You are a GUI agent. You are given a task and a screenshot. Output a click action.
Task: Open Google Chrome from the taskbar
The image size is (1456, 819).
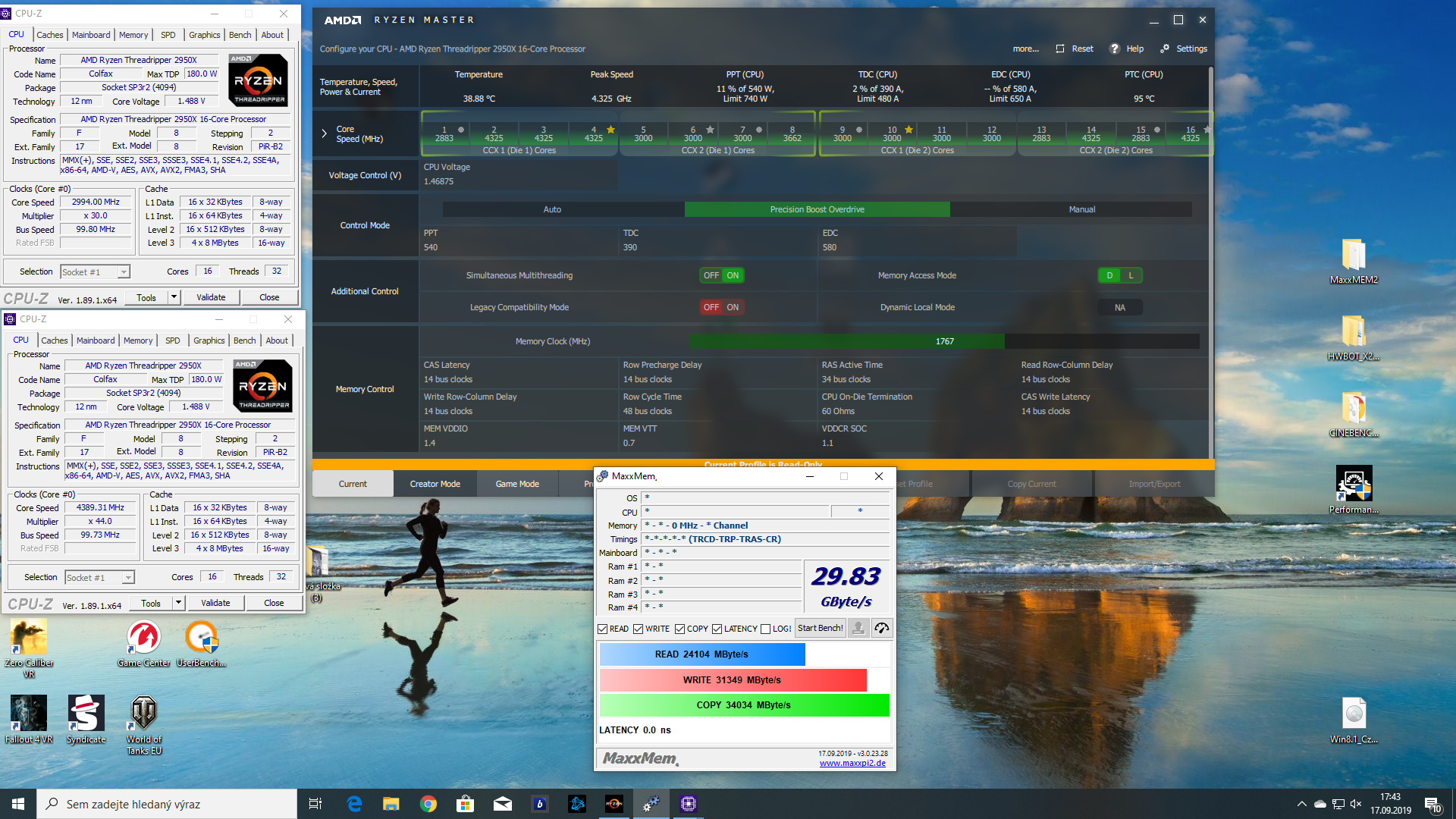[x=428, y=804]
